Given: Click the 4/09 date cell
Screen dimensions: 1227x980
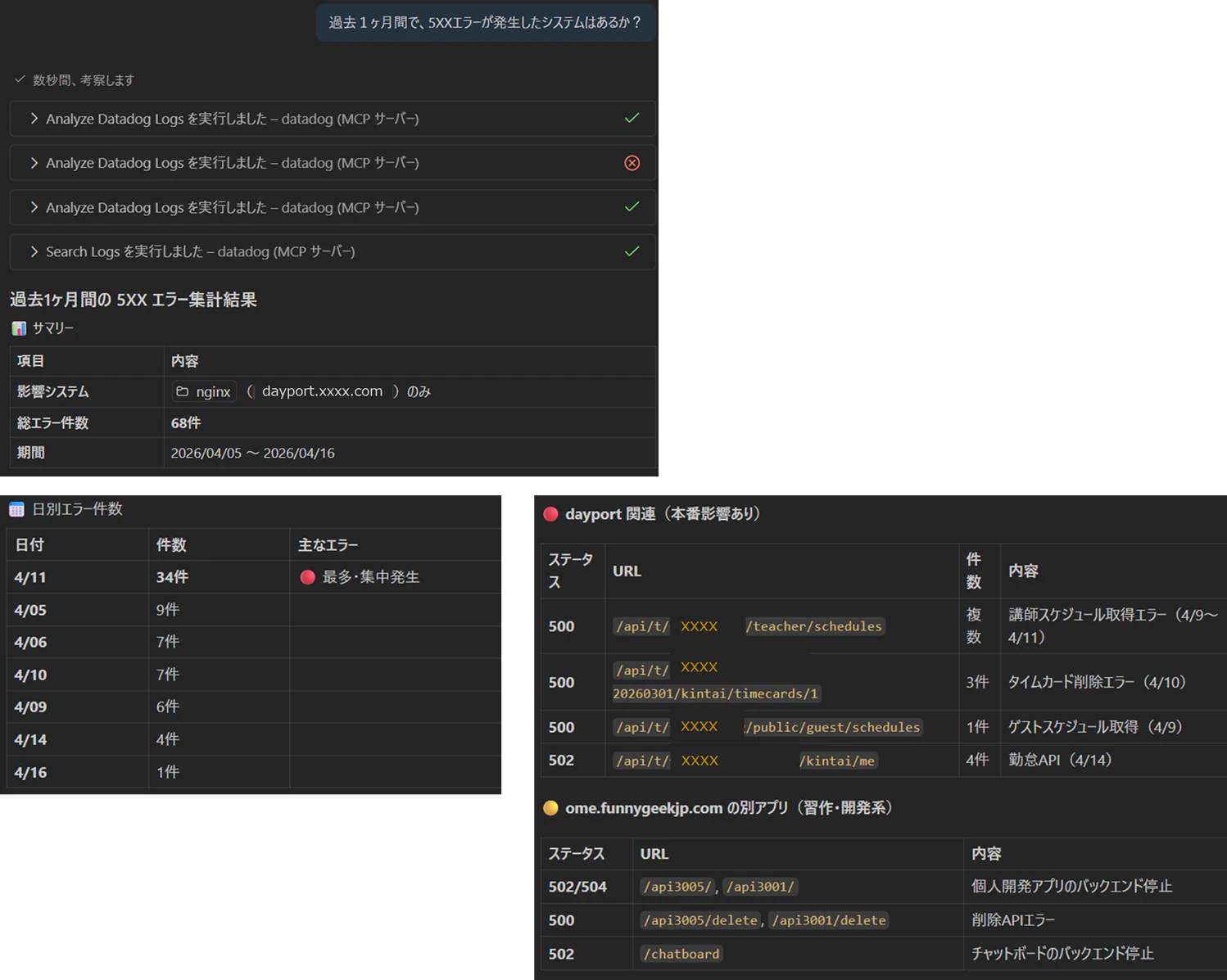Looking at the screenshot, I should click(x=77, y=707).
